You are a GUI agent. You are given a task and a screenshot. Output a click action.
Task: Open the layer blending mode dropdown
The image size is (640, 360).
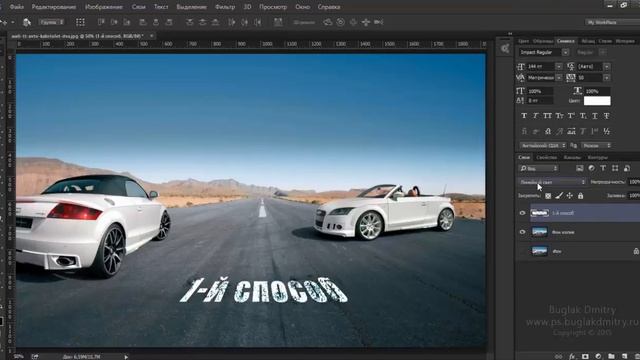click(x=553, y=182)
